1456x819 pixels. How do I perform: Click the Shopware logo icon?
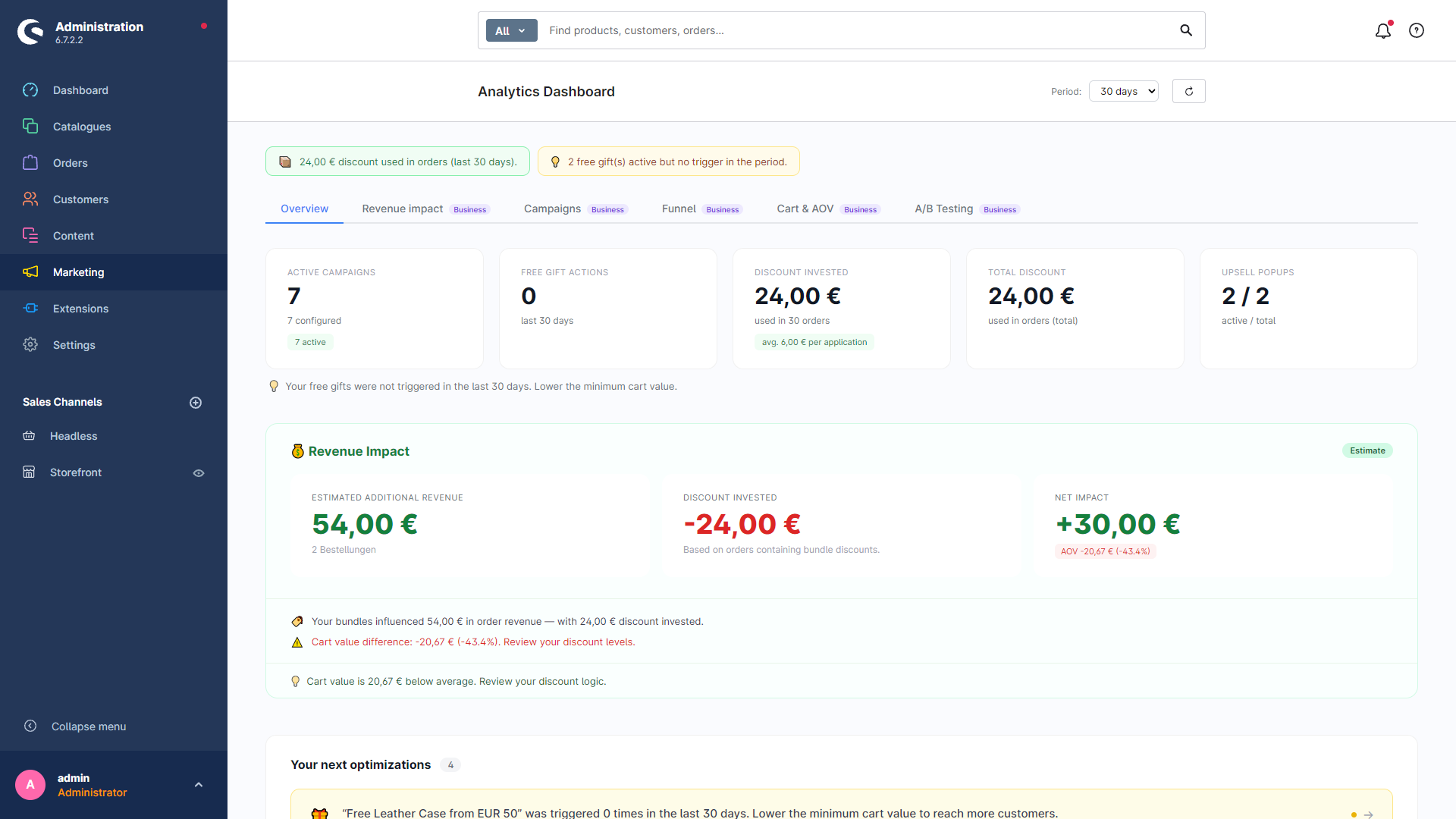pyautogui.click(x=30, y=32)
